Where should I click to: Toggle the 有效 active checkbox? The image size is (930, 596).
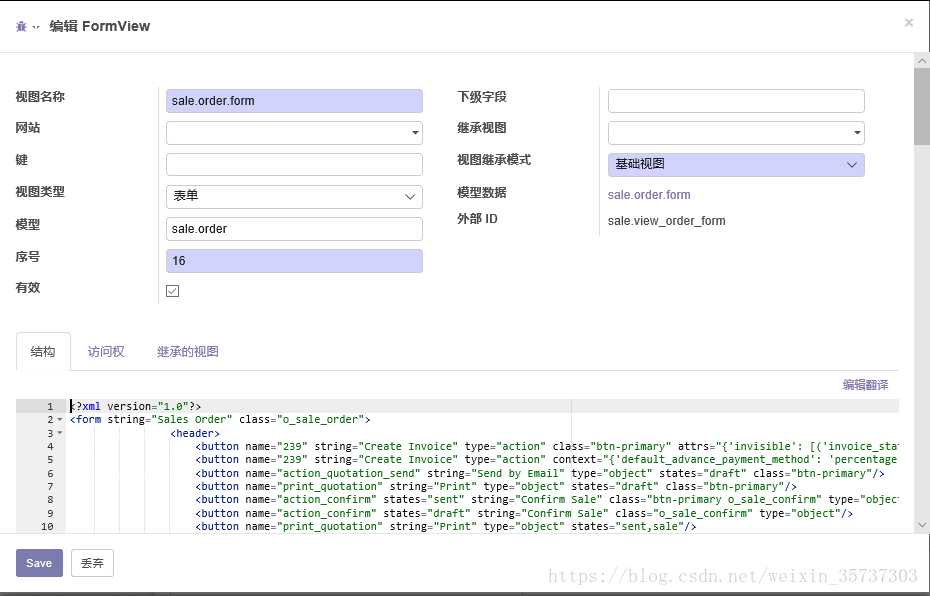(x=173, y=291)
